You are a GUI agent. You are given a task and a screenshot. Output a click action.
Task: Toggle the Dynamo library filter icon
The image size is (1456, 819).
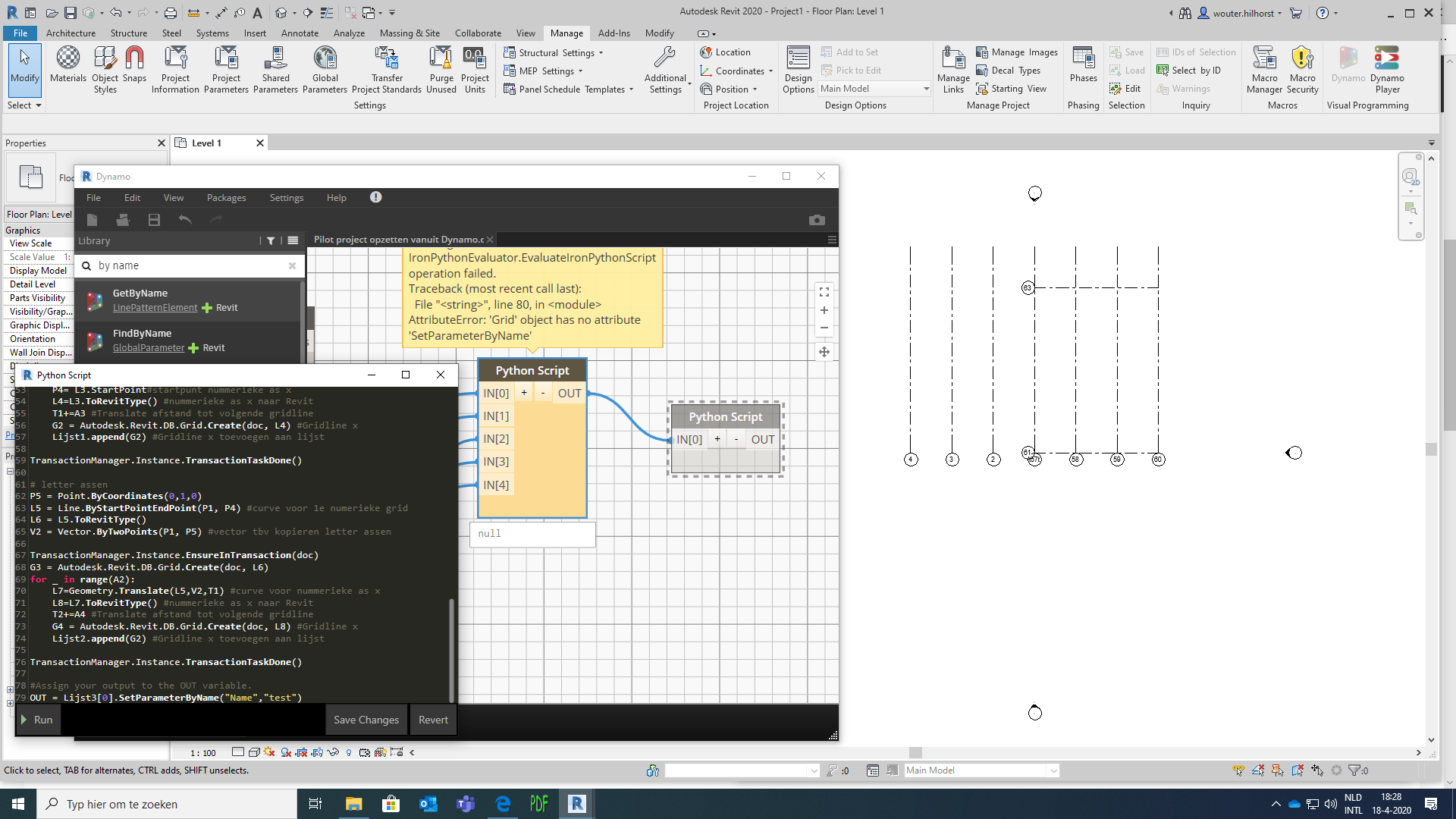coord(271,241)
